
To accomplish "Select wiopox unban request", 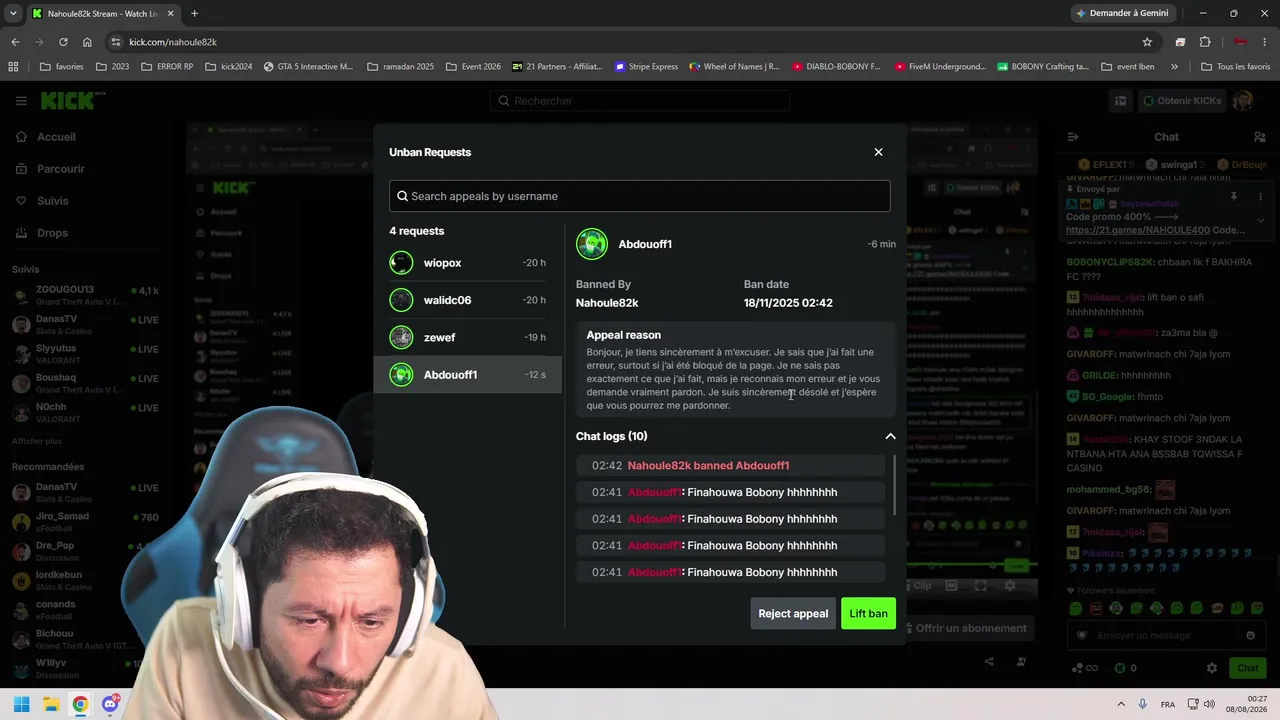I will 468,263.
